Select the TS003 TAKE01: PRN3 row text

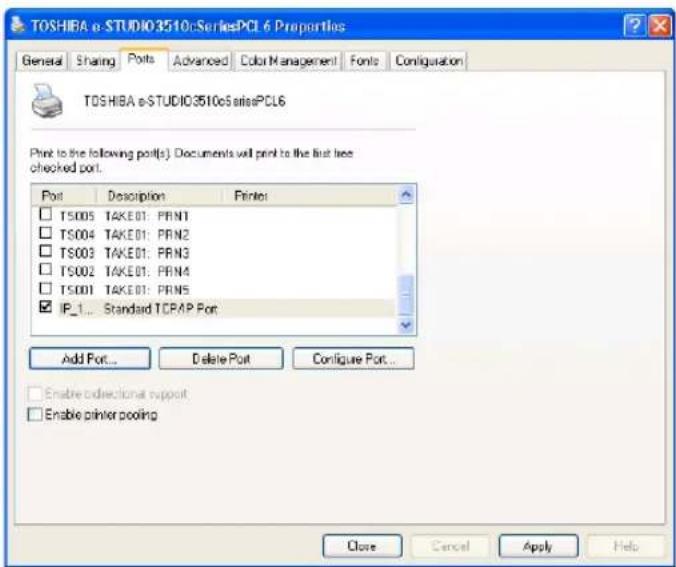click(x=124, y=253)
